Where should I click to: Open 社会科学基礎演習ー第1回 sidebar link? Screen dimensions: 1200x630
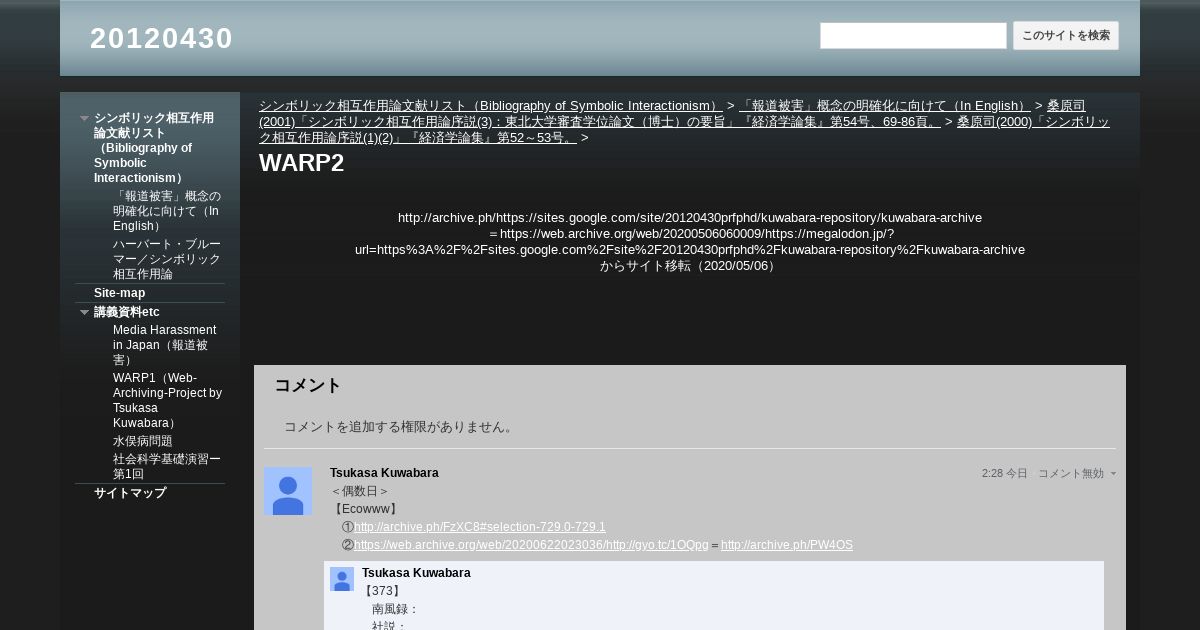click(x=167, y=466)
